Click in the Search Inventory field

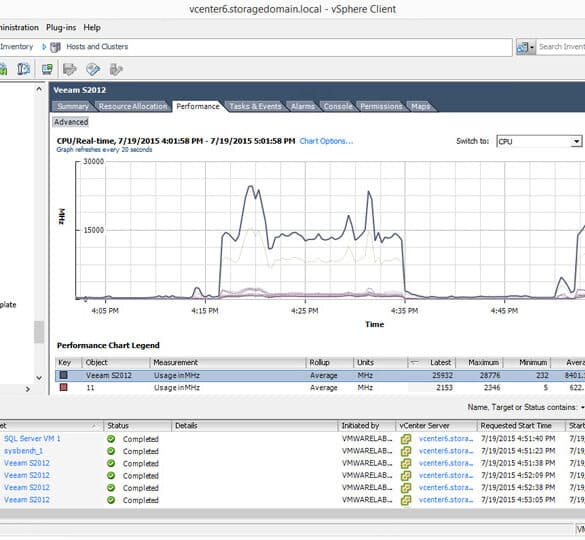pos(560,47)
